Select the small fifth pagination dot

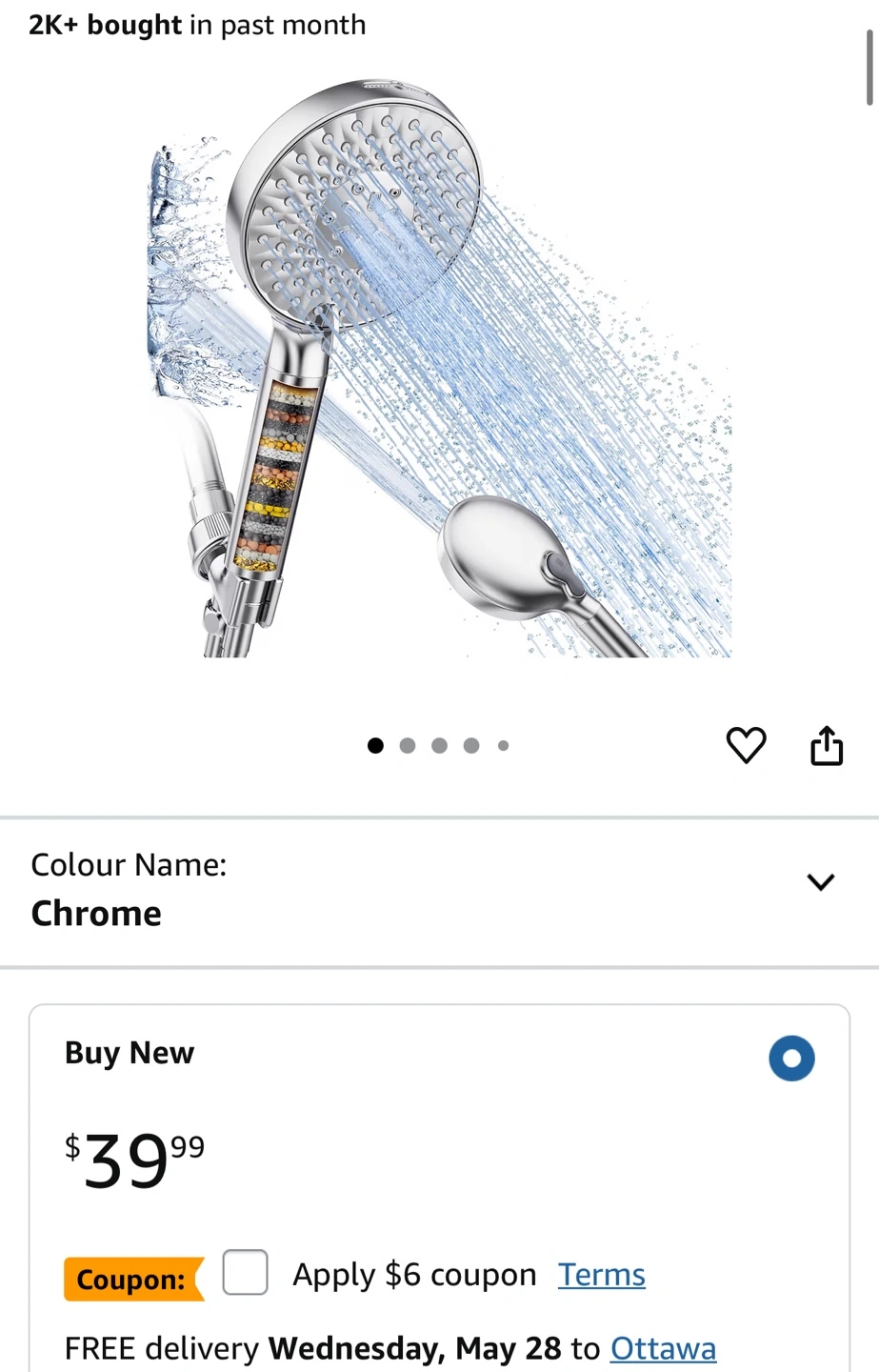pos(503,745)
